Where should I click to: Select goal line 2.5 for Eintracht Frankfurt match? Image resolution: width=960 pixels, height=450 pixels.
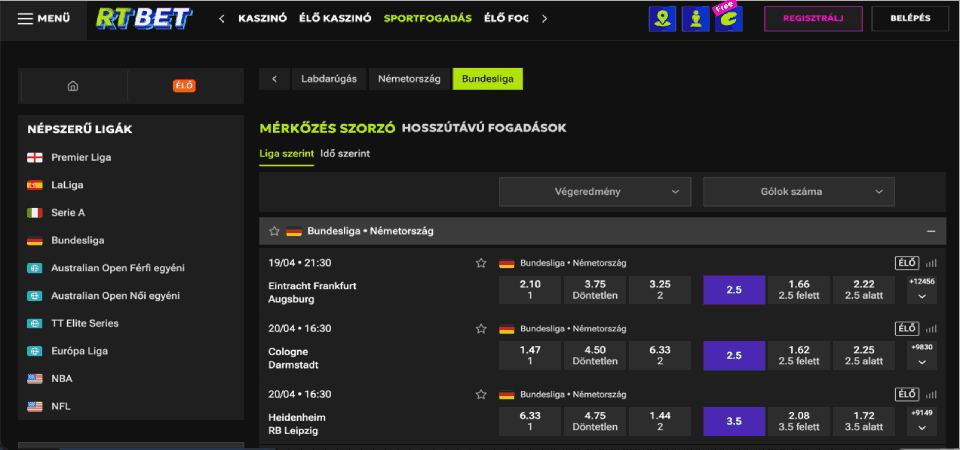[x=734, y=290]
